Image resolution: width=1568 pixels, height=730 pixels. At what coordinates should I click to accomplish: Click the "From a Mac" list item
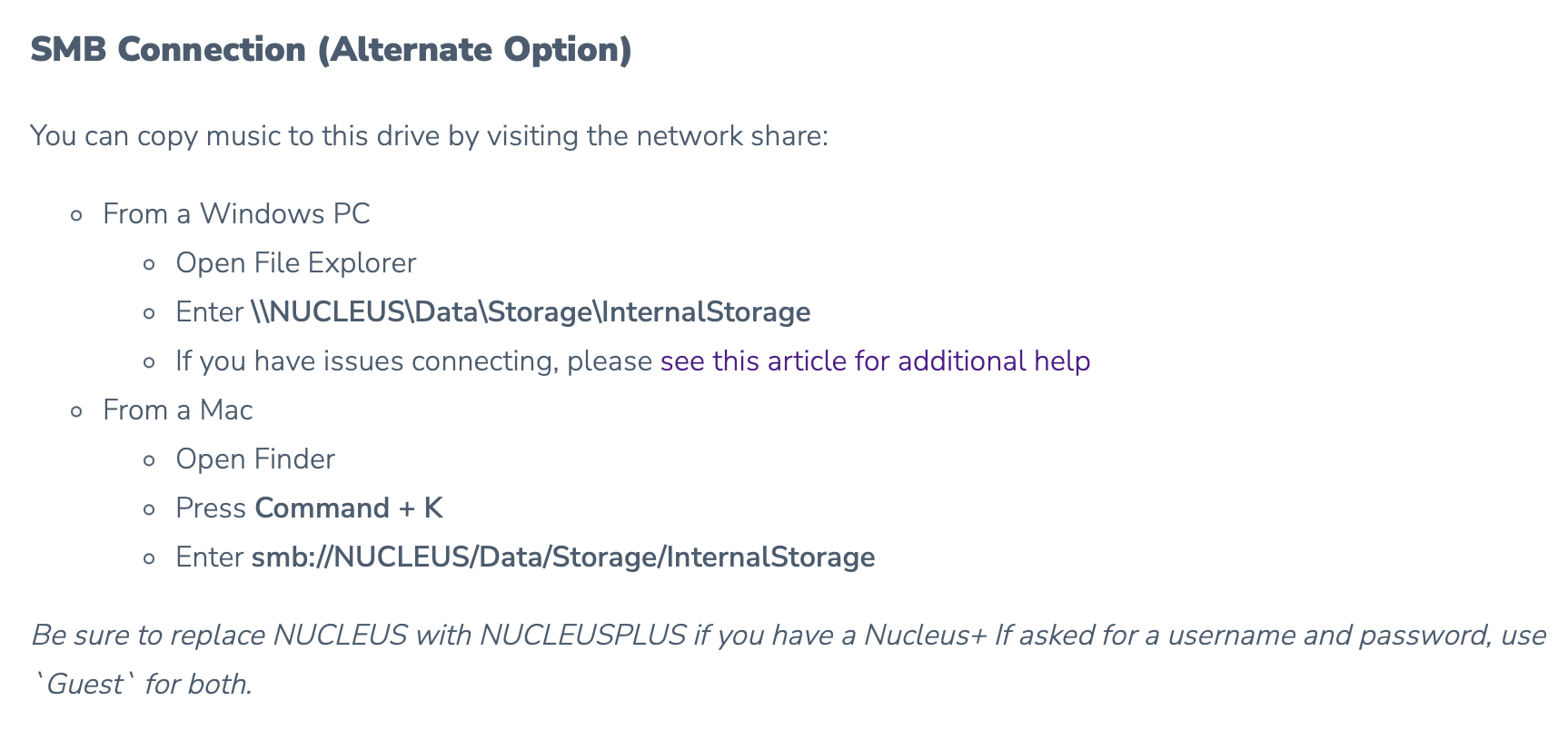[177, 410]
